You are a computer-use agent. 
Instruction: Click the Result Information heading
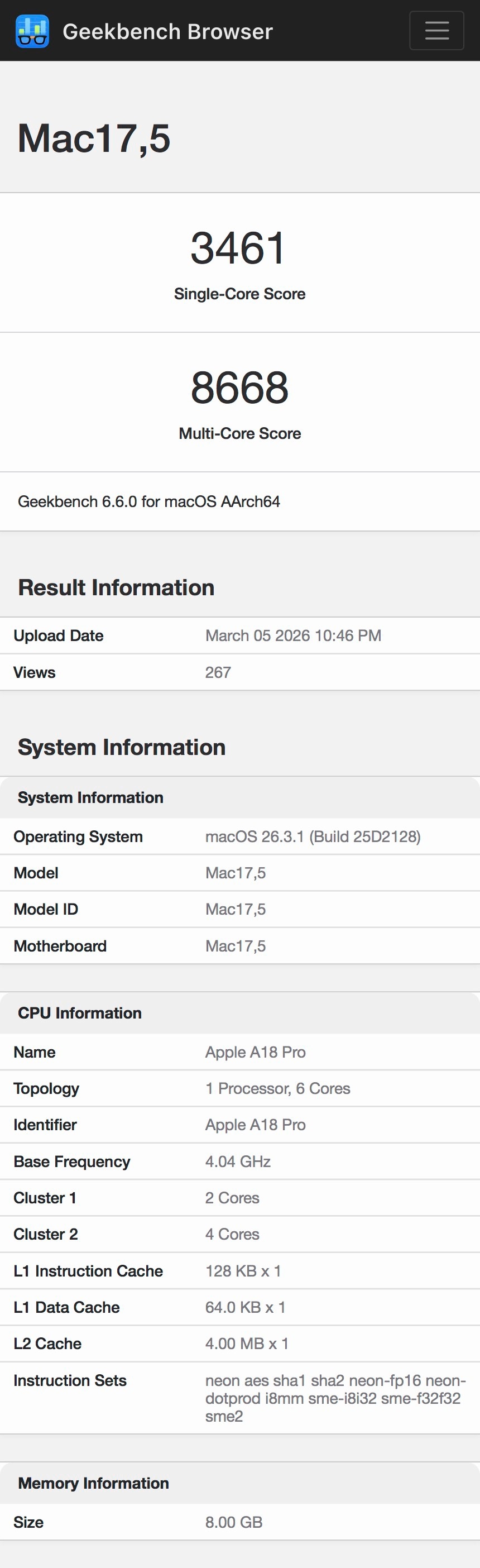pyautogui.click(x=116, y=587)
